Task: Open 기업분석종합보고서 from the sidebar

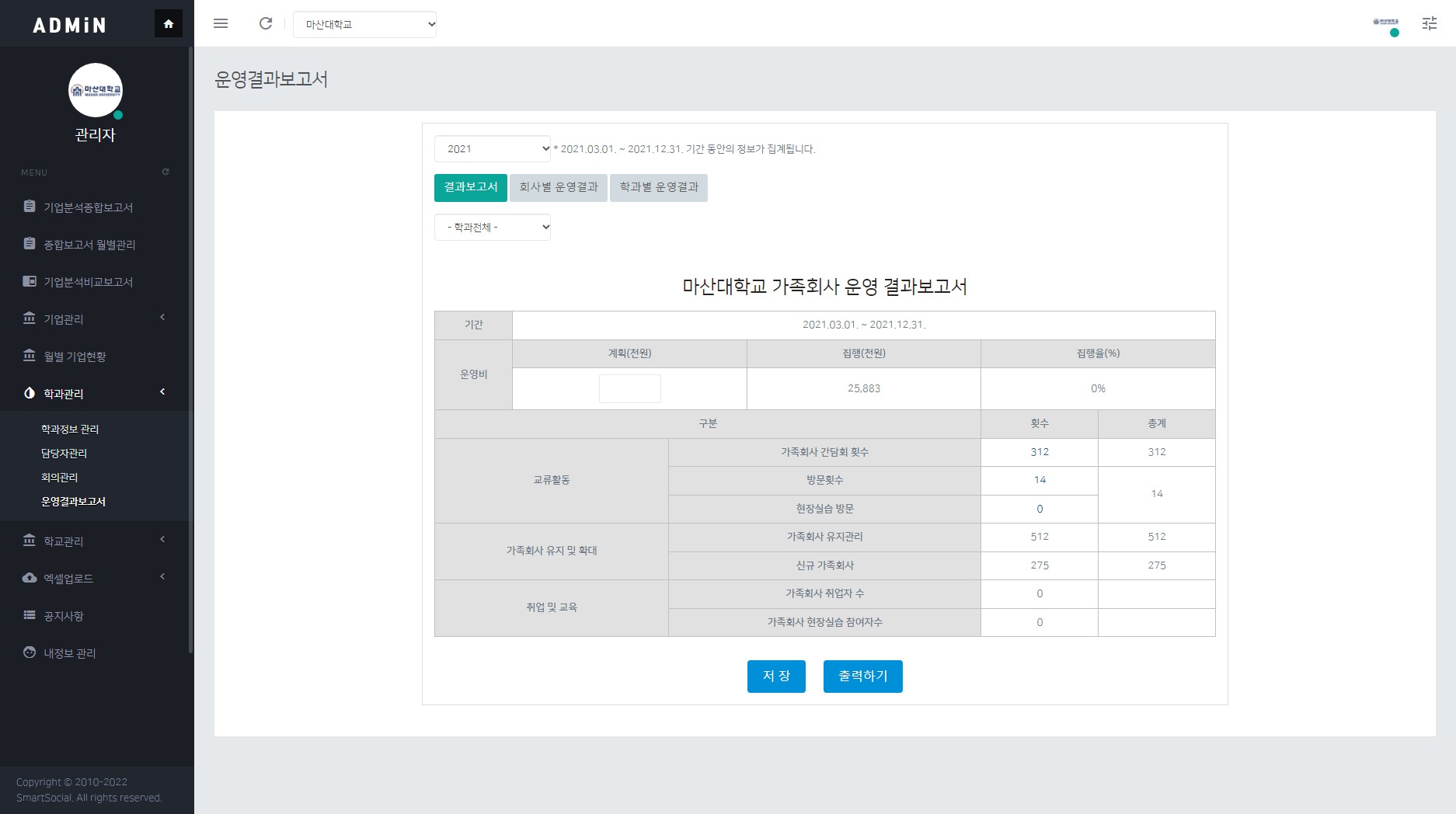Action: point(88,207)
